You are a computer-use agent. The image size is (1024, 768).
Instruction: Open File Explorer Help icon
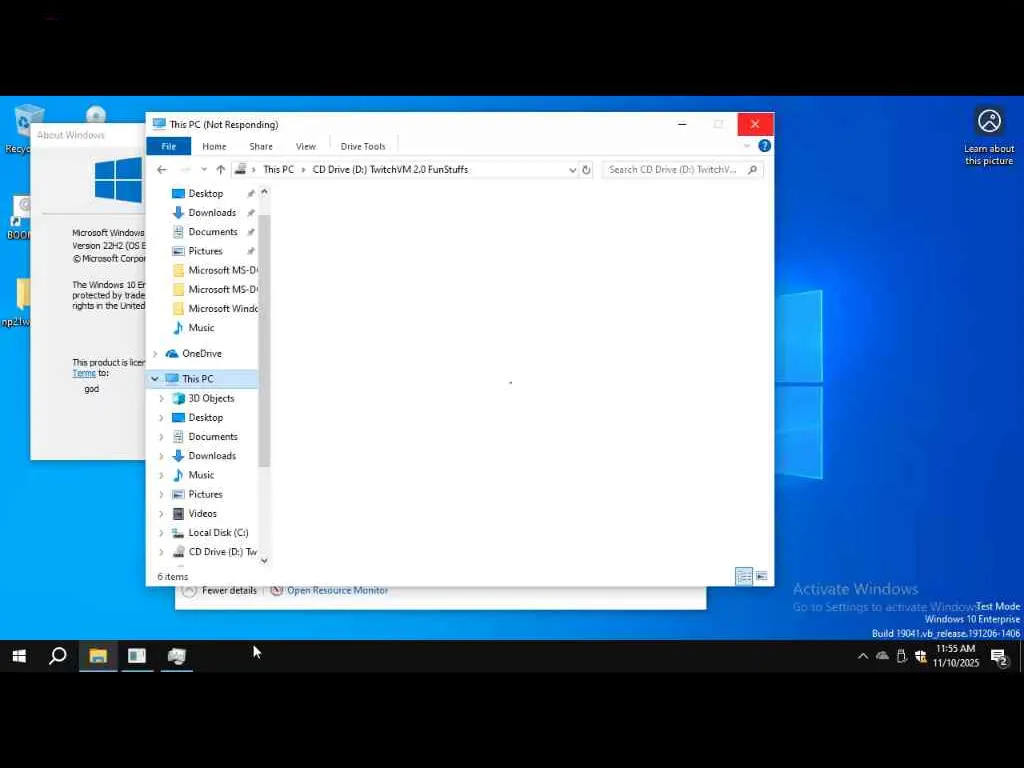(x=764, y=146)
